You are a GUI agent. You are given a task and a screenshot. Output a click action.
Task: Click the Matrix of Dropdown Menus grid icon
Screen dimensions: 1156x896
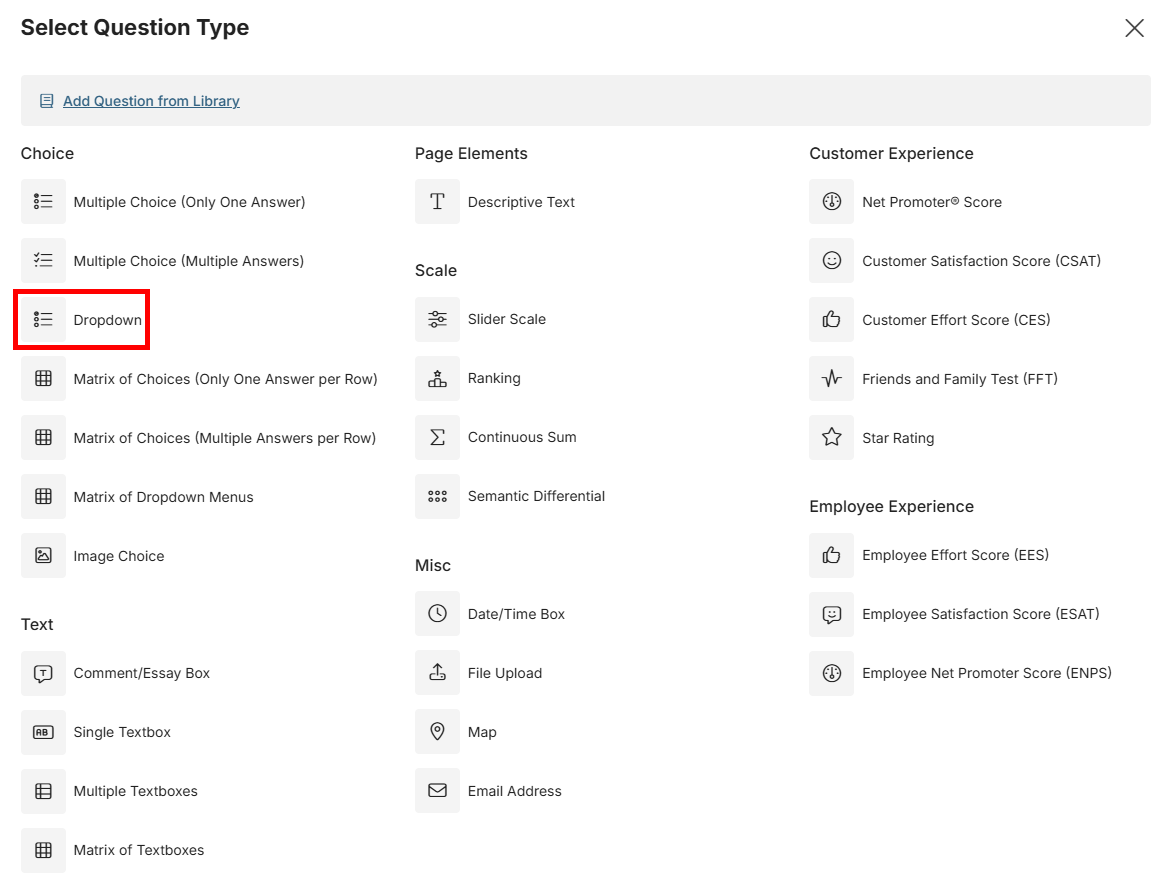(43, 496)
